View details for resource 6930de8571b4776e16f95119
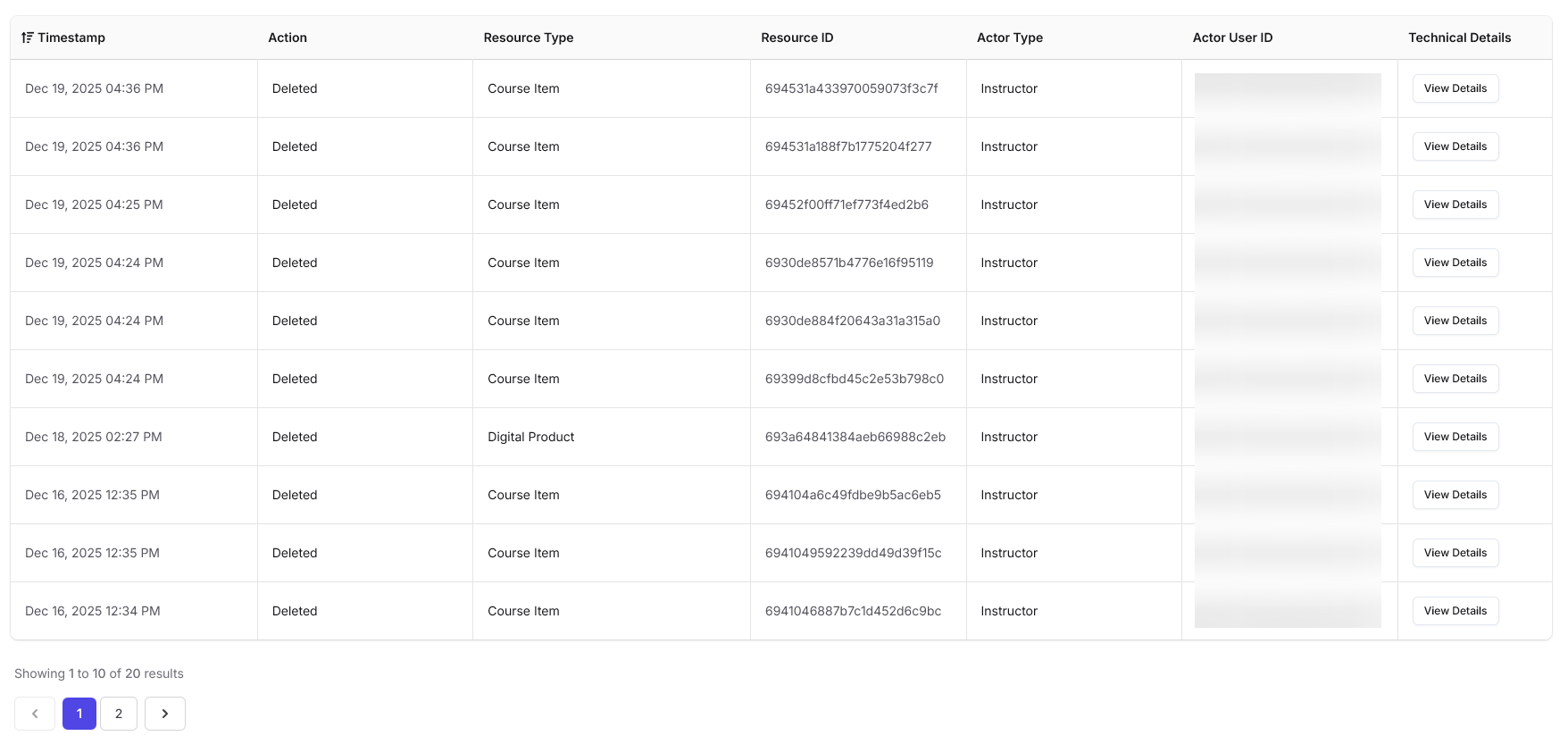The image size is (1568, 744). (1455, 263)
